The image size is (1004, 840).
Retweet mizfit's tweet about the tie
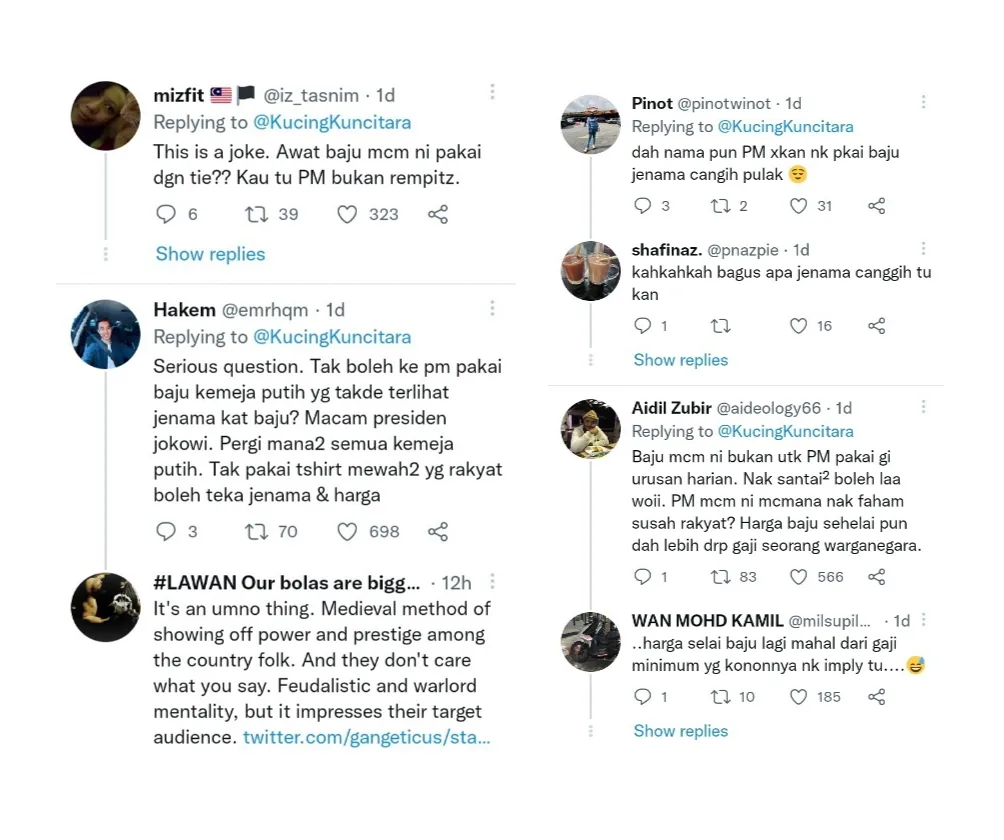point(256,214)
